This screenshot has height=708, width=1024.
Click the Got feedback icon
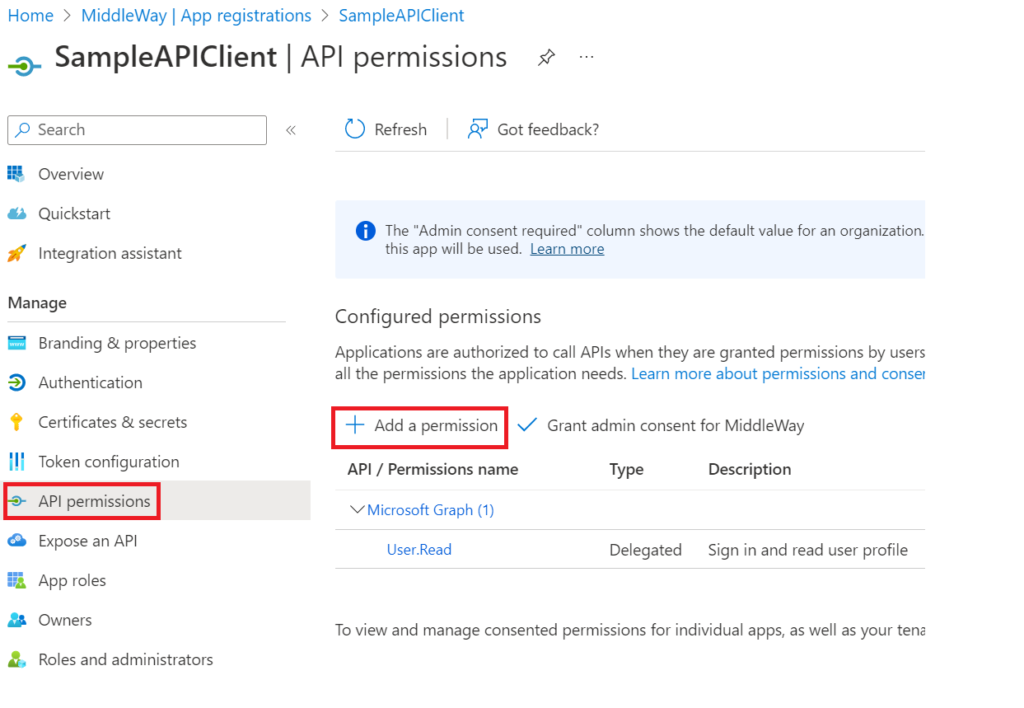point(478,129)
